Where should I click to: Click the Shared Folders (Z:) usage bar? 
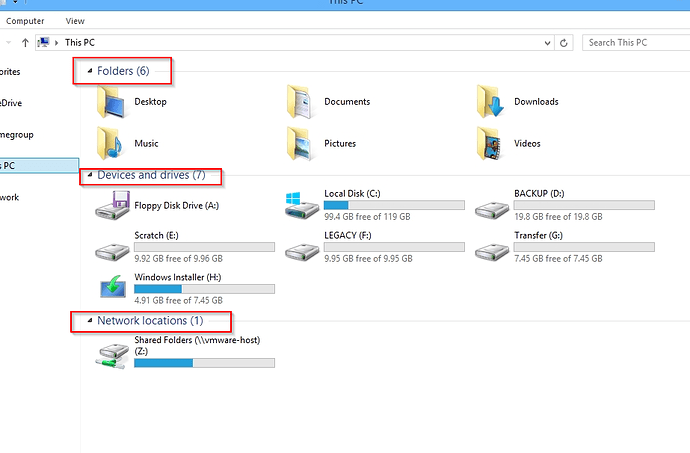click(x=205, y=363)
